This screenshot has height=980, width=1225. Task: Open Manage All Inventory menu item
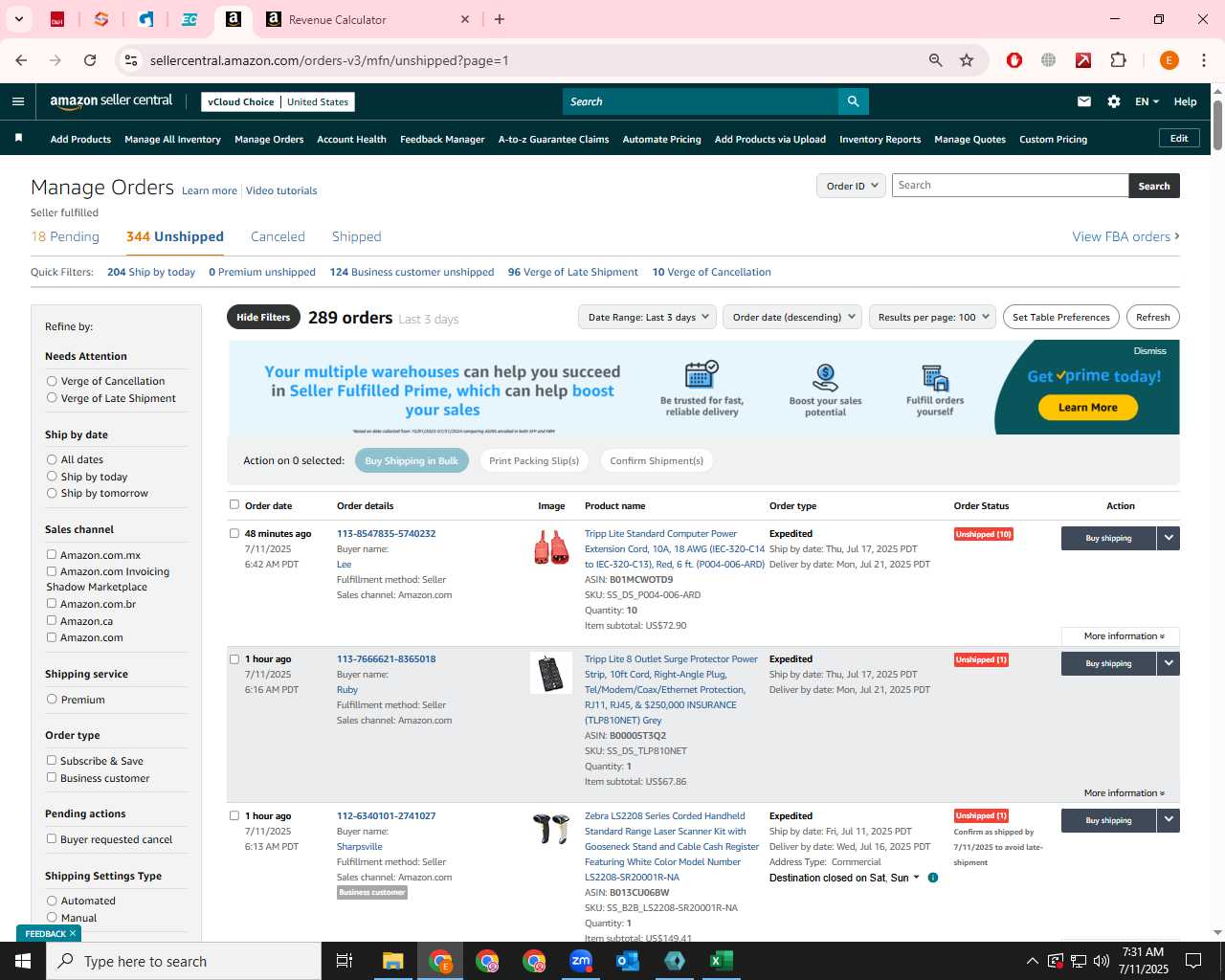(x=172, y=139)
